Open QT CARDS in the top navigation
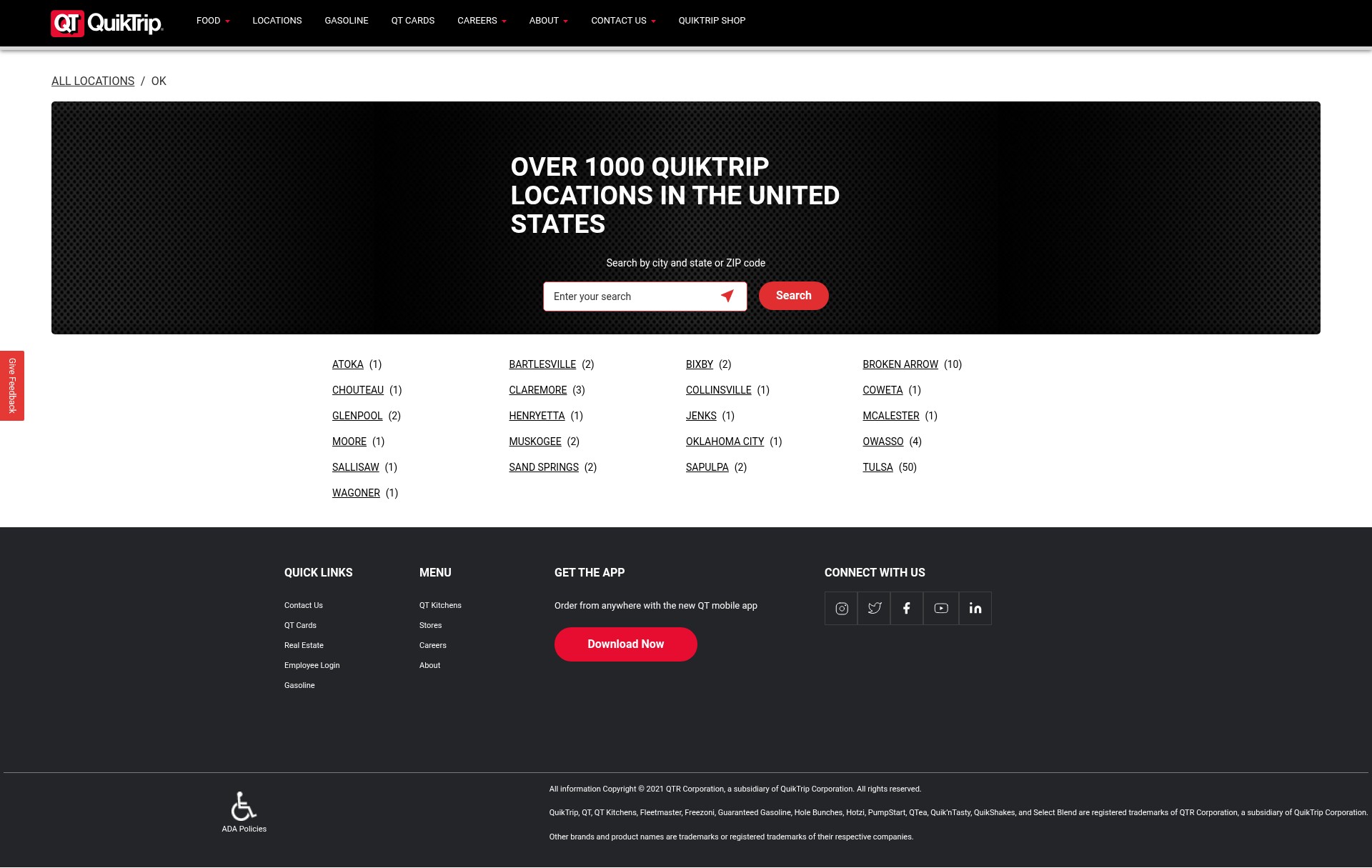This screenshot has width=1372, height=868. pos(413,21)
